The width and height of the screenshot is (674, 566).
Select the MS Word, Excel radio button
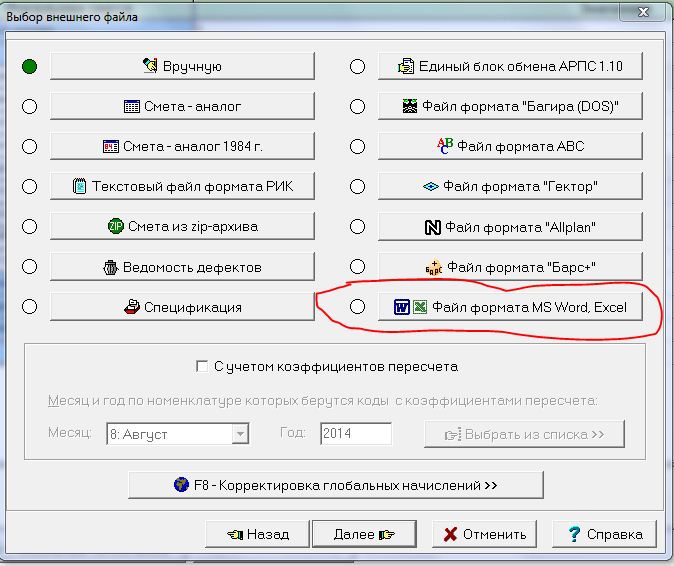click(x=357, y=307)
